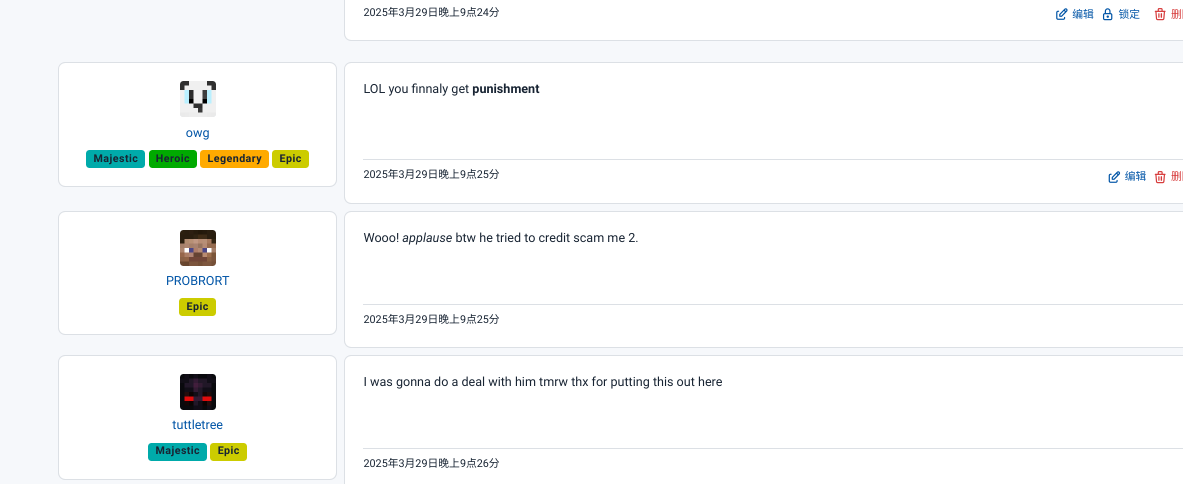Open tuttletree's dark red-eyed avatar

(x=198, y=392)
